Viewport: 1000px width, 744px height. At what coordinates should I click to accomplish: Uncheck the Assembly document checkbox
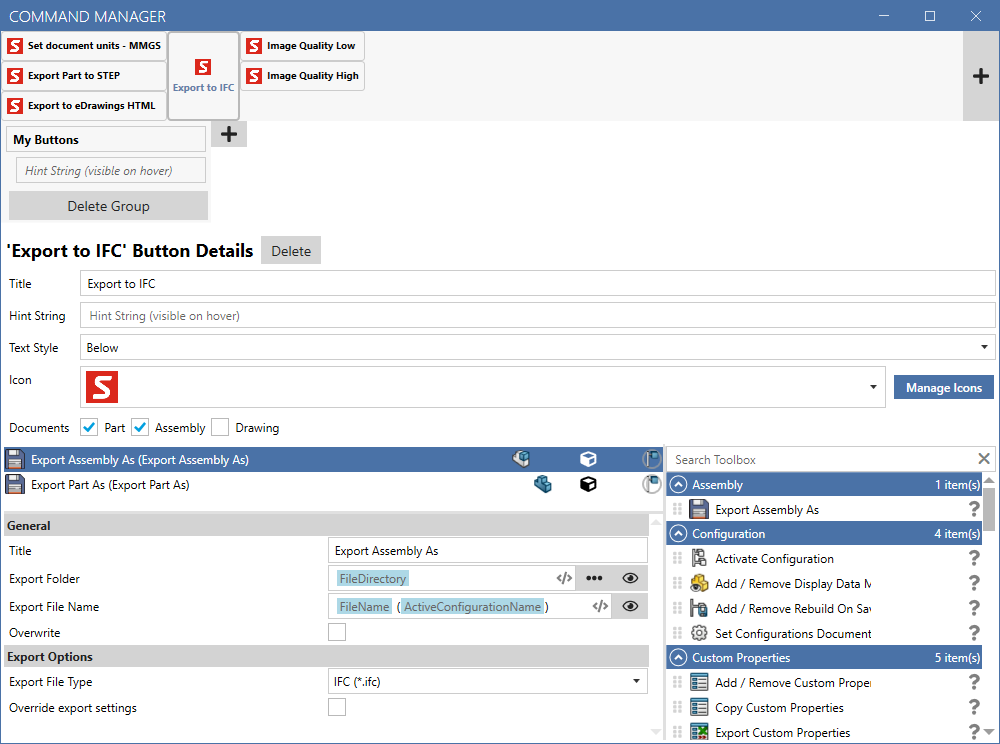tap(140, 427)
